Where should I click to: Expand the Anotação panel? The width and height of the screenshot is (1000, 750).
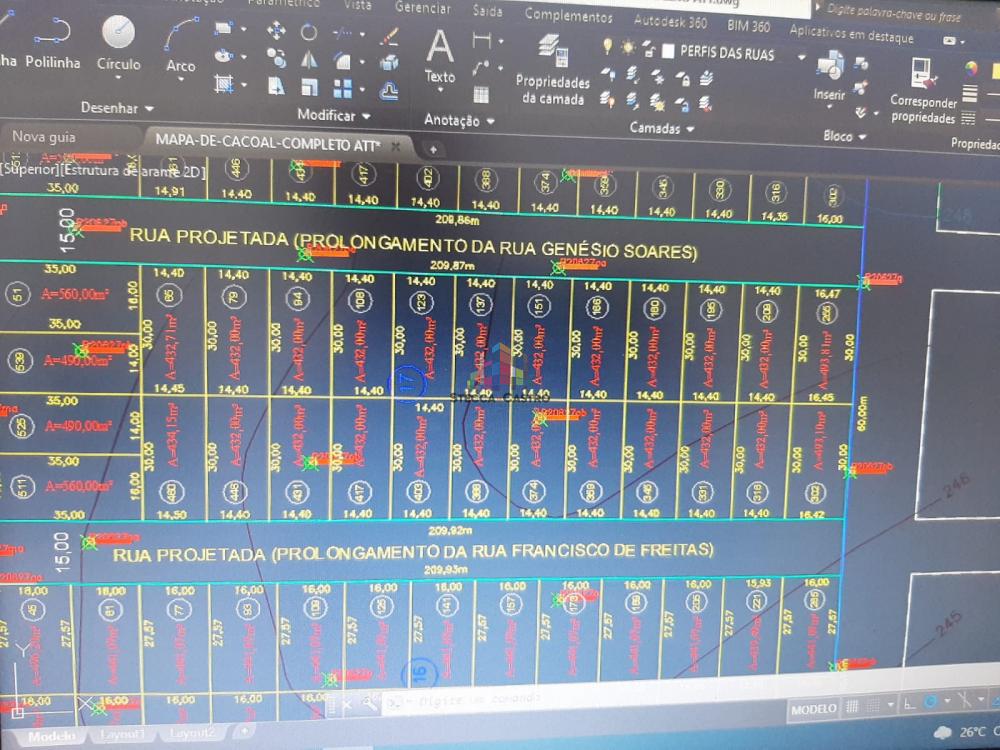point(459,120)
